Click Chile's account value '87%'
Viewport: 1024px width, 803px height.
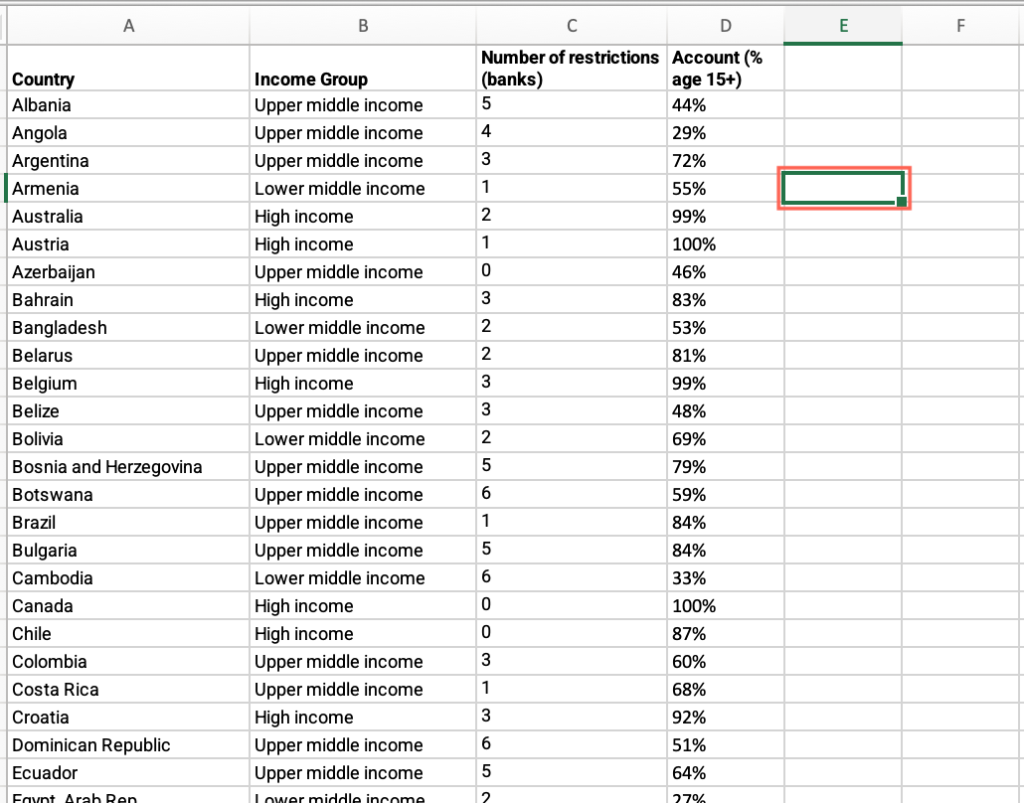click(x=726, y=633)
